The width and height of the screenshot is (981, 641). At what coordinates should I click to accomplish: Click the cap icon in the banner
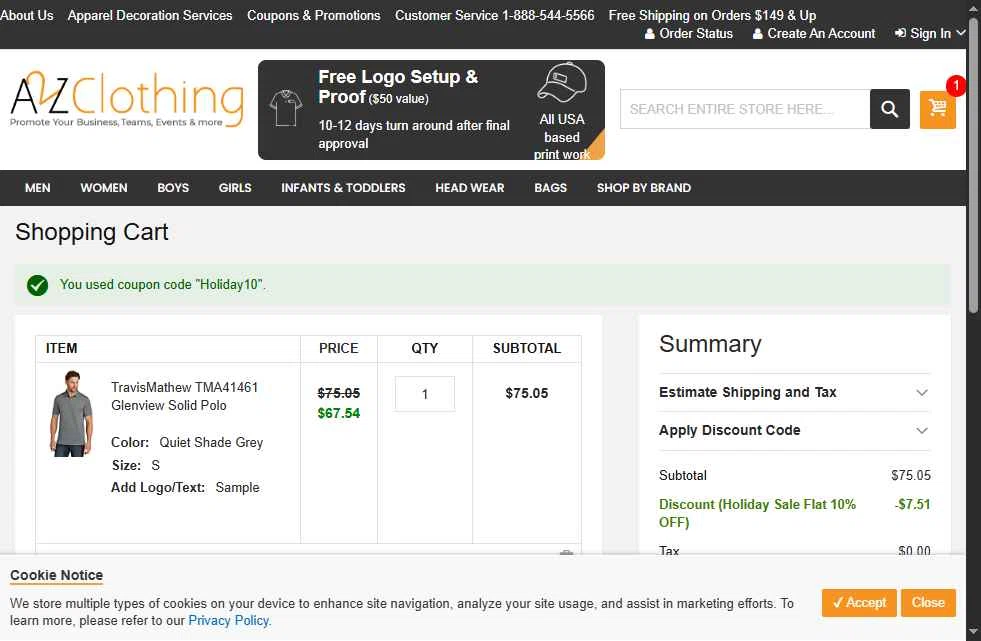tap(562, 82)
